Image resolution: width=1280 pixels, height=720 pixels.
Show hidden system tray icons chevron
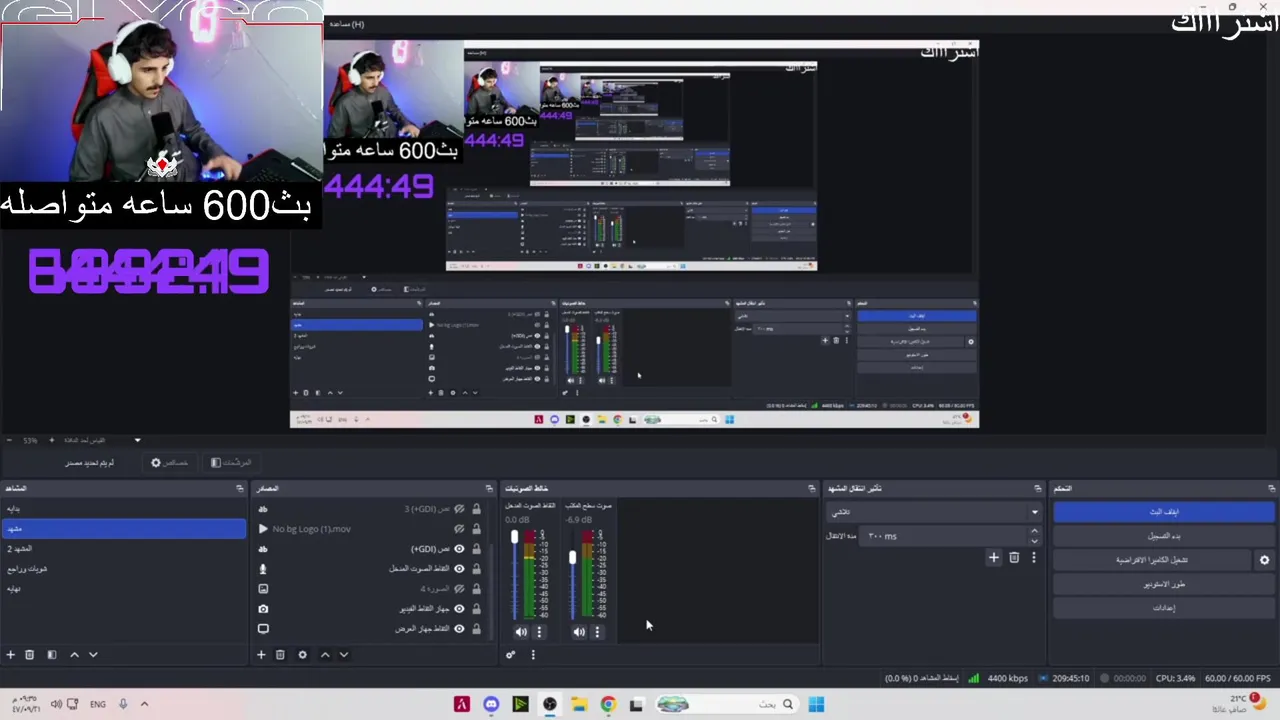[144, 704]
